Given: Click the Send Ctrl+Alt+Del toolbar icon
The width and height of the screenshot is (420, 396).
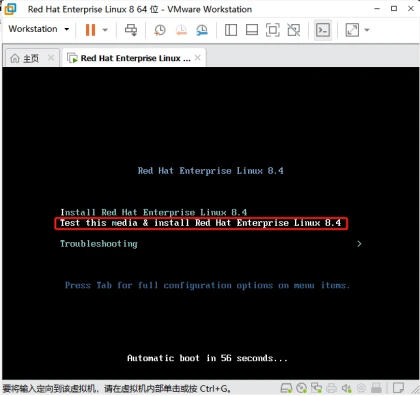Looking at the screenshot, I should point(131,30).
